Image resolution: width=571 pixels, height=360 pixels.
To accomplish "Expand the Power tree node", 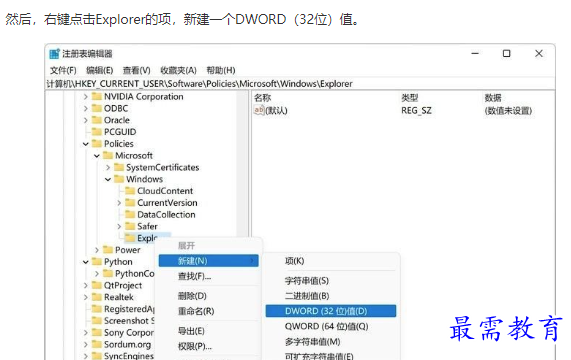I will point(97,250).
